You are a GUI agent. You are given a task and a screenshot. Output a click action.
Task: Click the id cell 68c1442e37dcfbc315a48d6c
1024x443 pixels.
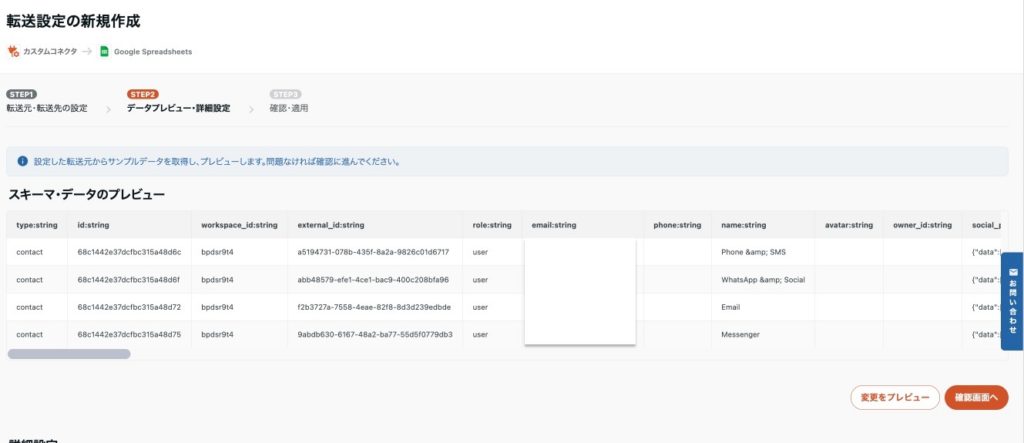coord(129,252)
